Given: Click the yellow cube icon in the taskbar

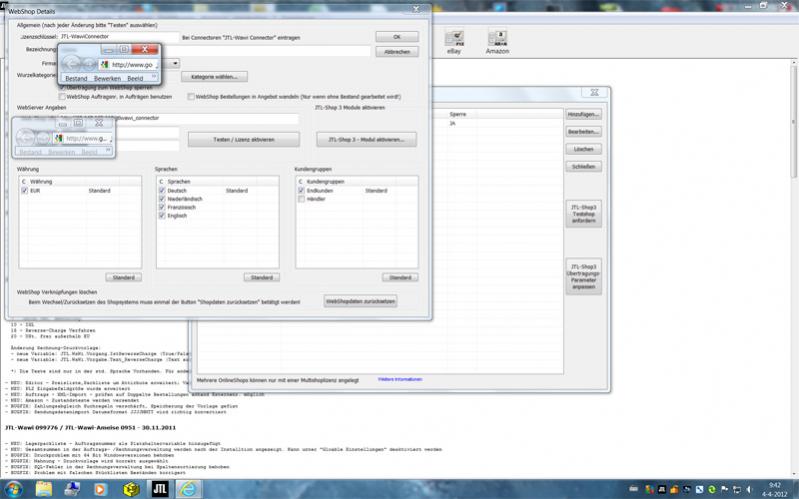Looking at the screenshot, I should 130,487.
